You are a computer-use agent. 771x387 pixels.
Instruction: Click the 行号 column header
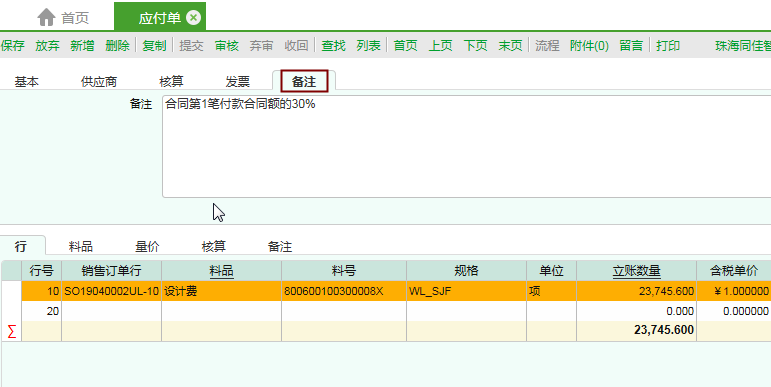(41, 271)
